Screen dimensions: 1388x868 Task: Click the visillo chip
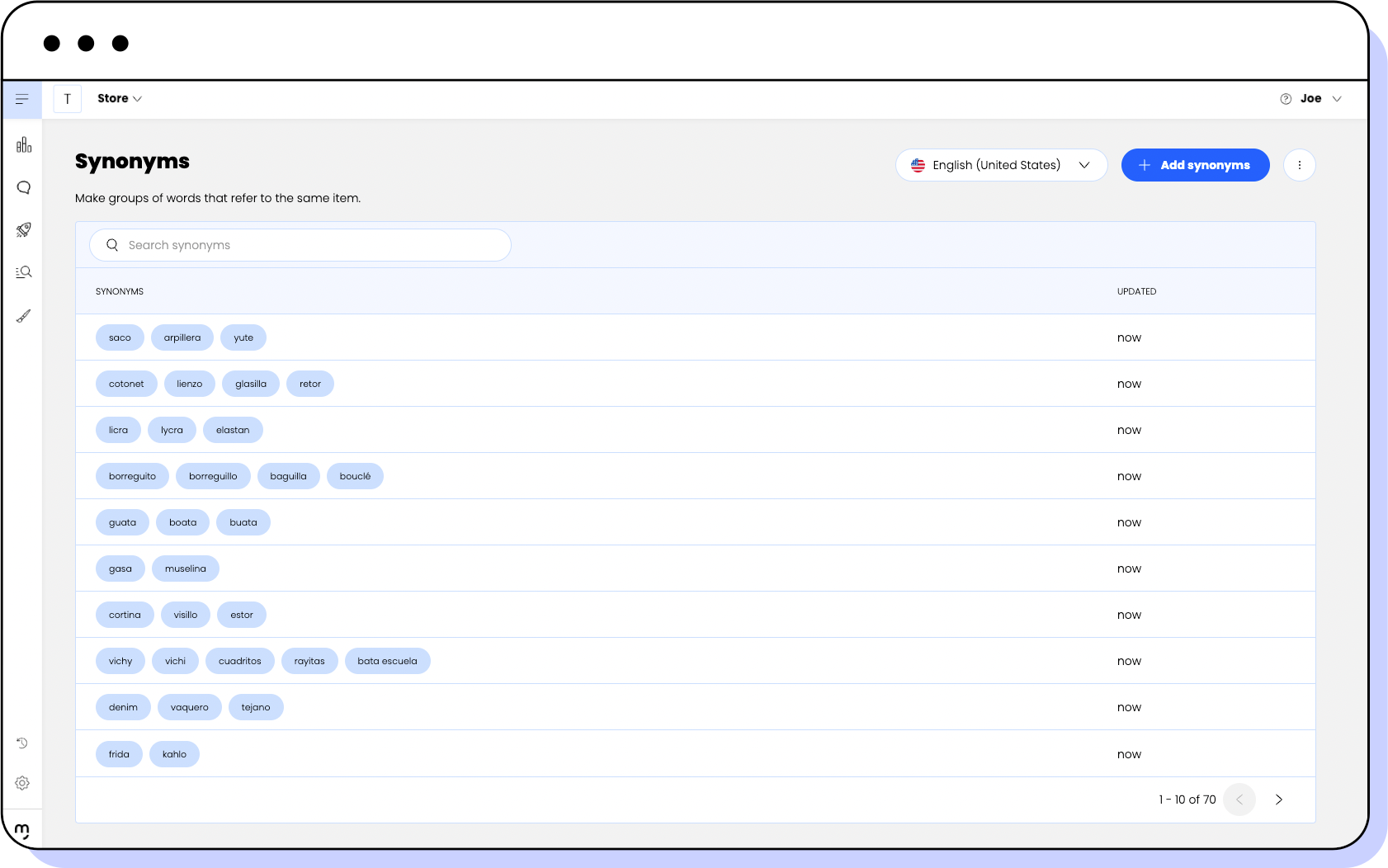coord(186,615)
